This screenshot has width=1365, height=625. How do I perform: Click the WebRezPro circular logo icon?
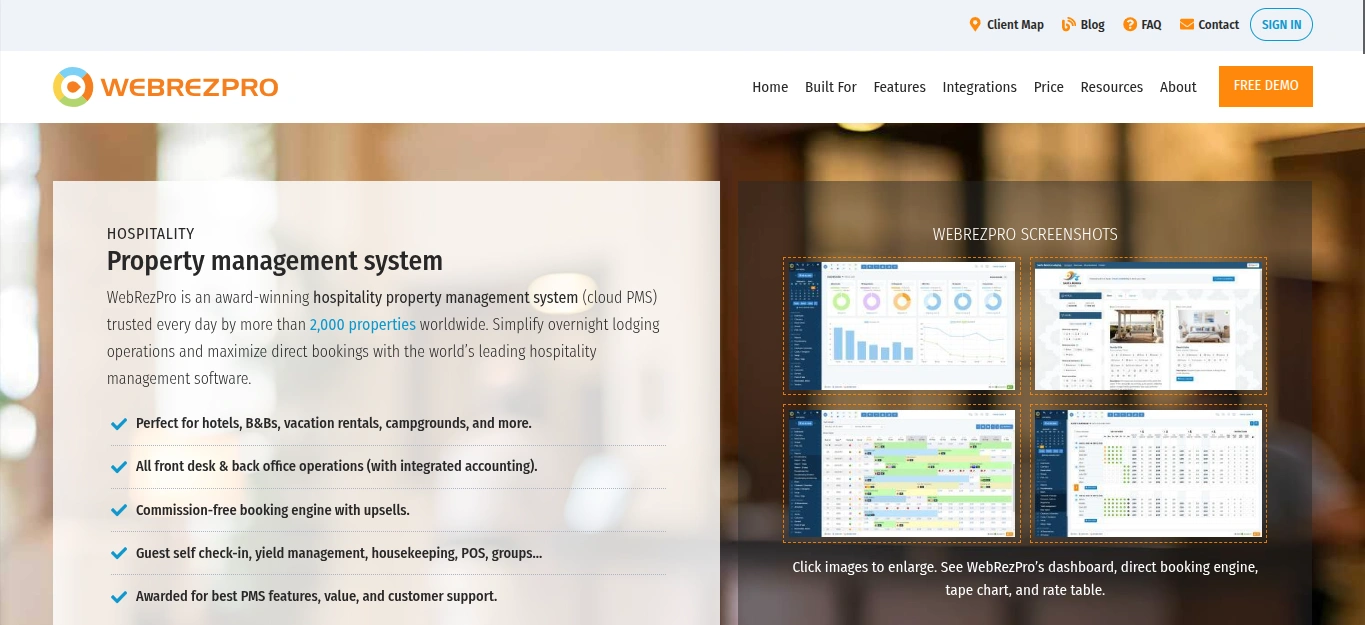coord(73,87)
